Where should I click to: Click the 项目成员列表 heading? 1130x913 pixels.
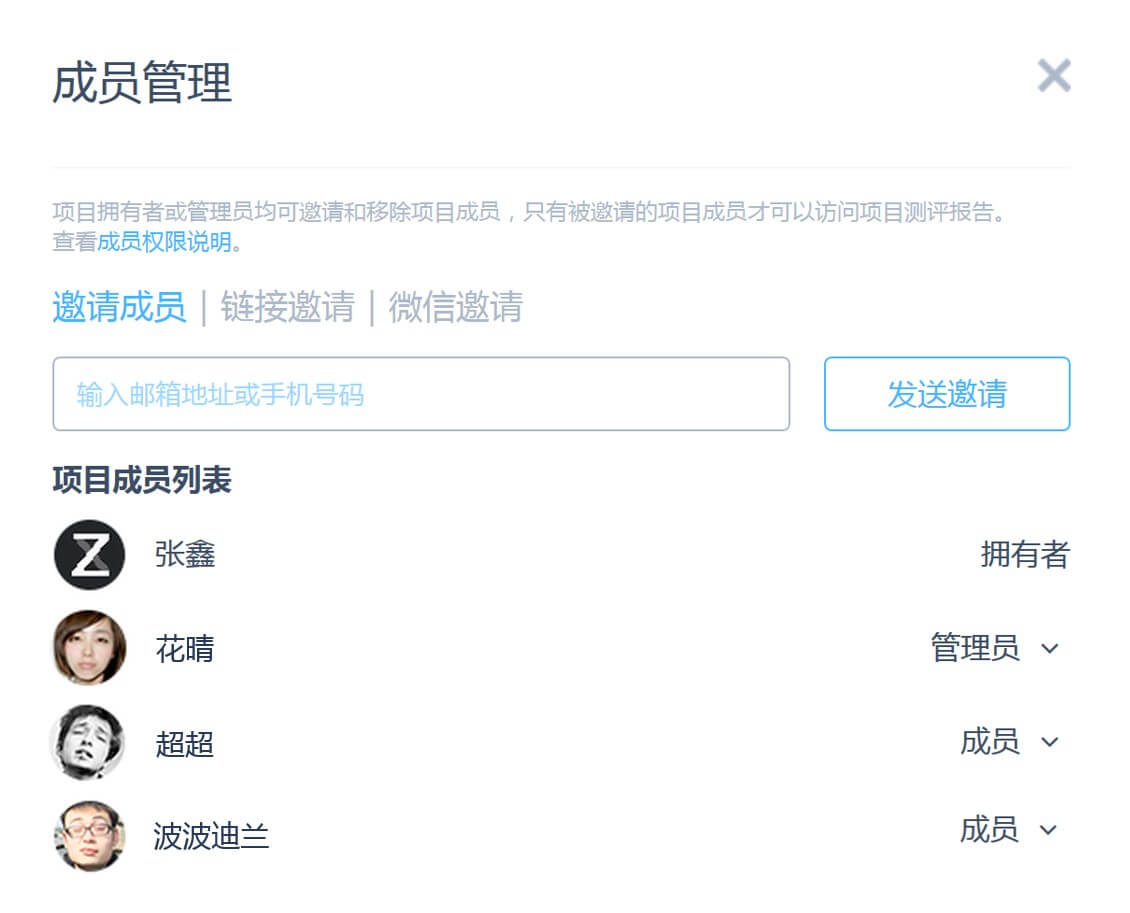coord(142,481)
